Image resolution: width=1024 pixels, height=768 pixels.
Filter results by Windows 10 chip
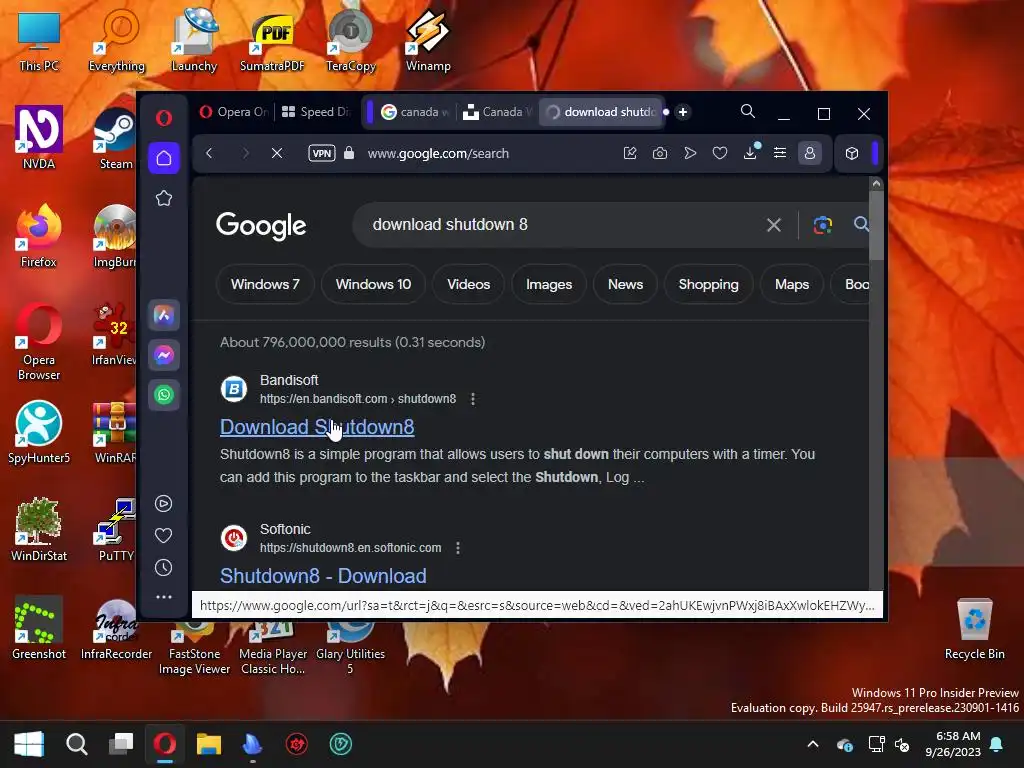(x=374, y=284)
